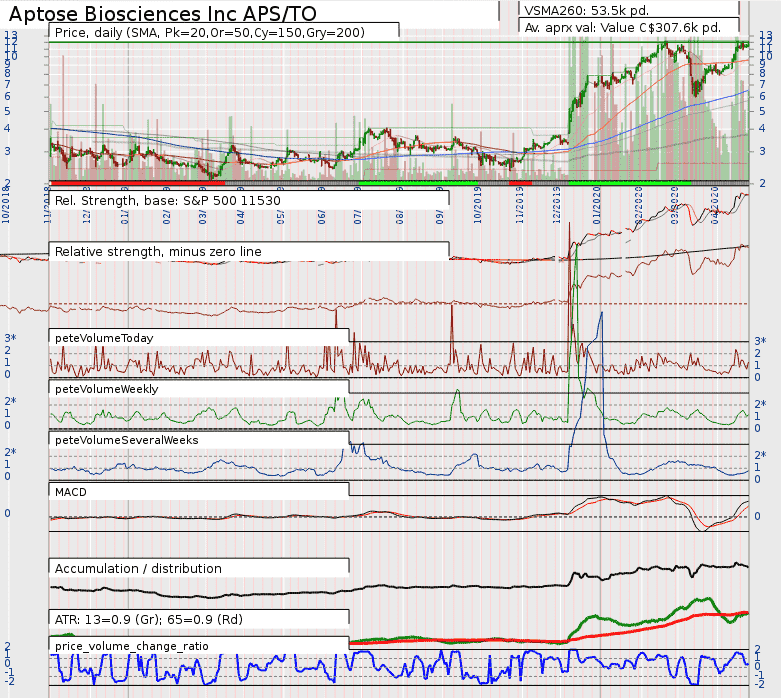The width and height of the screenshot is (781, 698).
Task: Select the Price, daily SMA panel header
Action: pos(210,32)
